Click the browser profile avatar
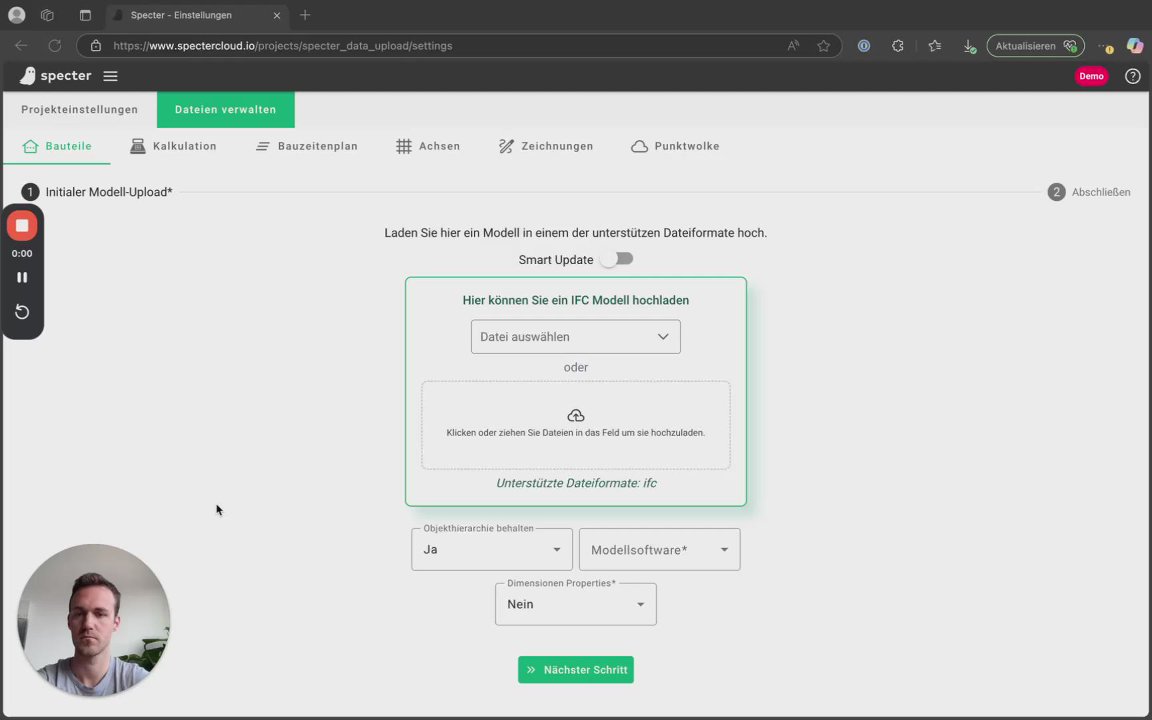The height and width of the screenshot is (720, 1152). pyautogui.click(x=16, y=15)
